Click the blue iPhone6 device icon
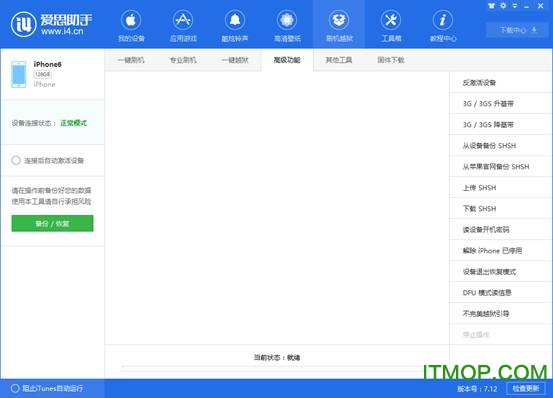 (x=19, y=74)
